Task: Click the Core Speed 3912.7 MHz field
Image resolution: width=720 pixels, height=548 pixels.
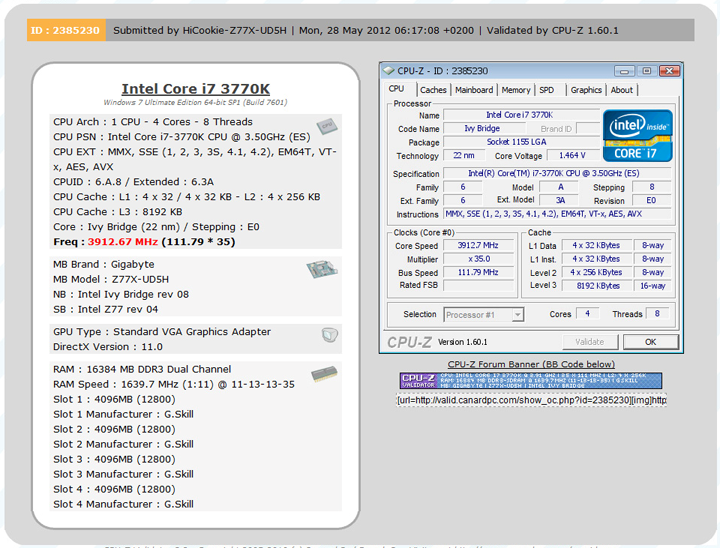Action: point(478,245)
